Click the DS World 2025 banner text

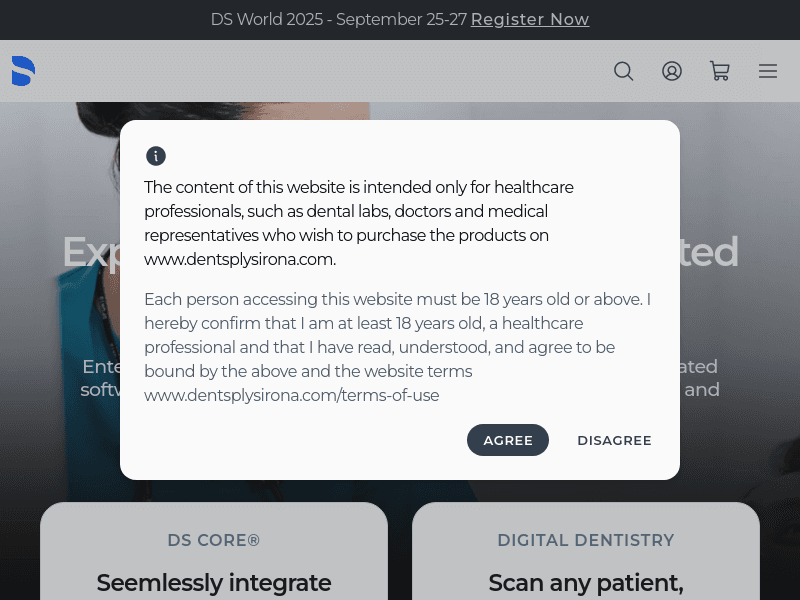[x=338, y=19]
